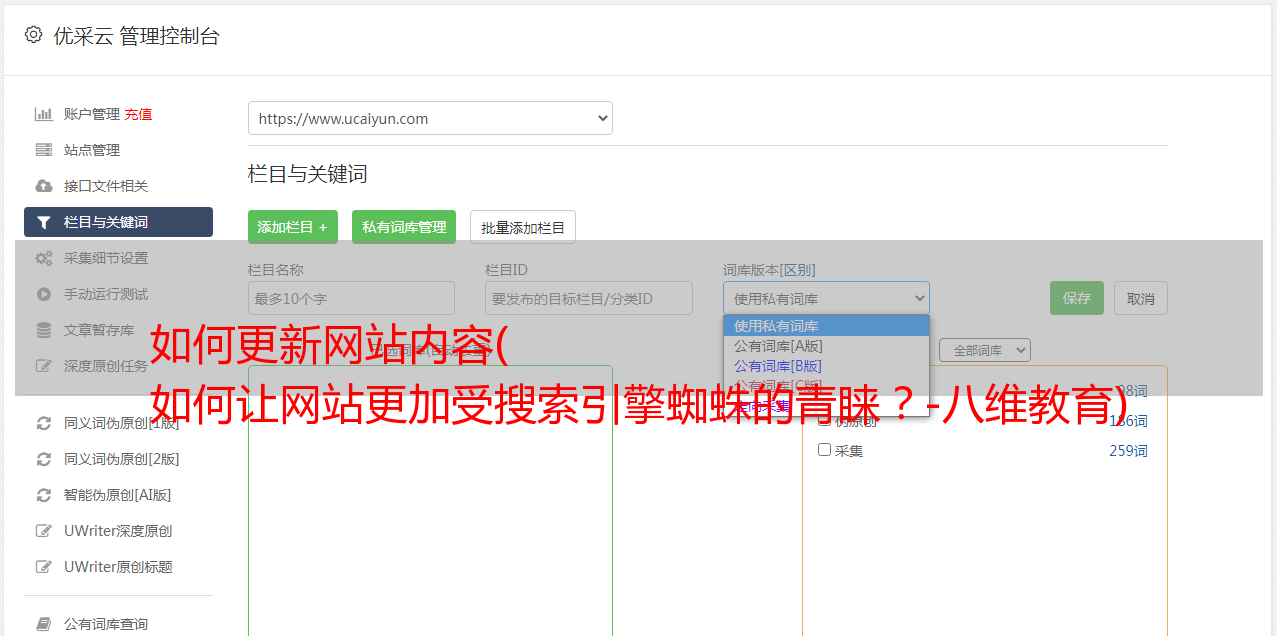1277x636 pixels.
Task: Click the red 充值 recharge link
Action: pyautogui.click(x=138, y=114)
